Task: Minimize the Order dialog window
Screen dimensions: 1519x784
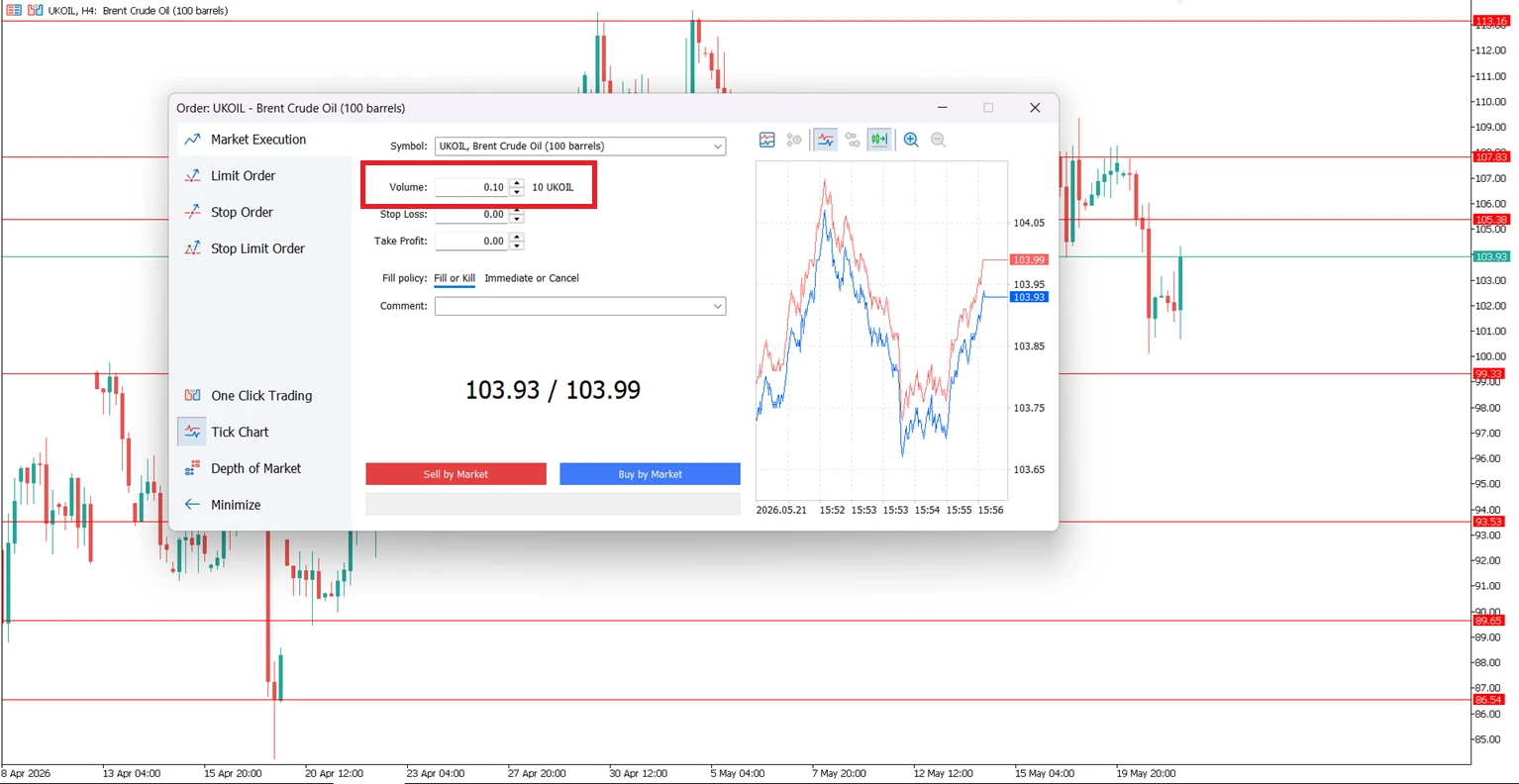Action: point(943,108)
